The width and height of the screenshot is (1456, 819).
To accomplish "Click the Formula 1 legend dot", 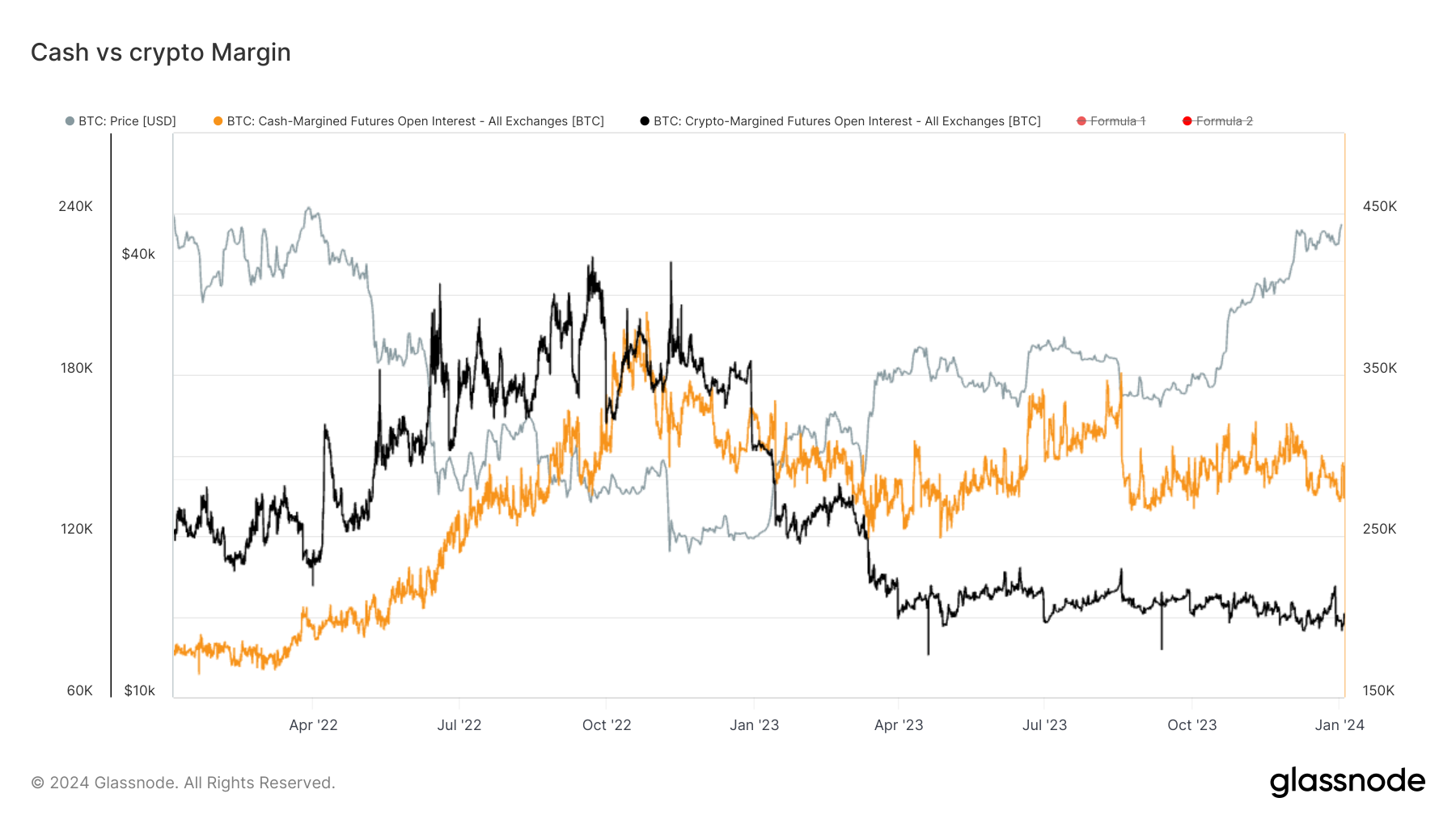I will (1081, 121).
